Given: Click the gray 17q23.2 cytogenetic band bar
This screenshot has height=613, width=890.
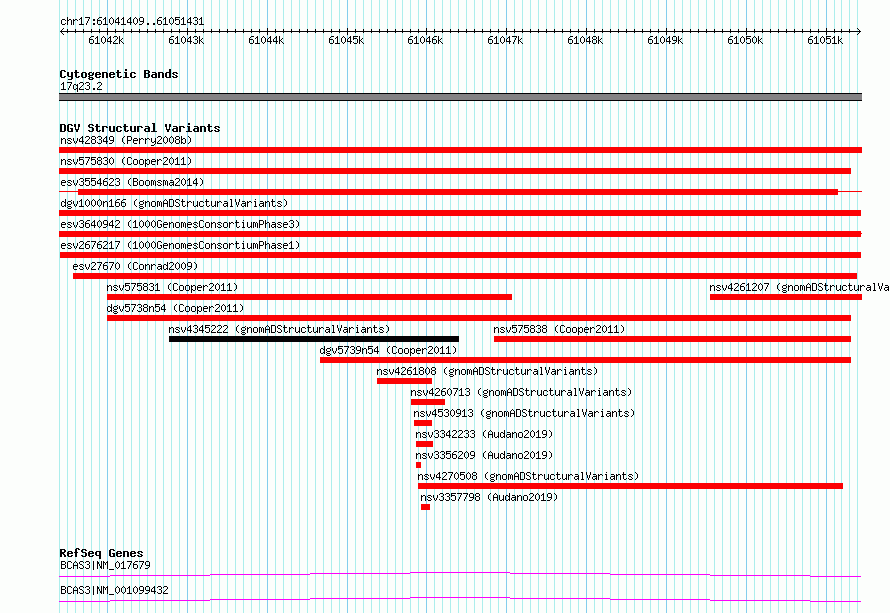Looking at the screenshot, I should (460, 97).
